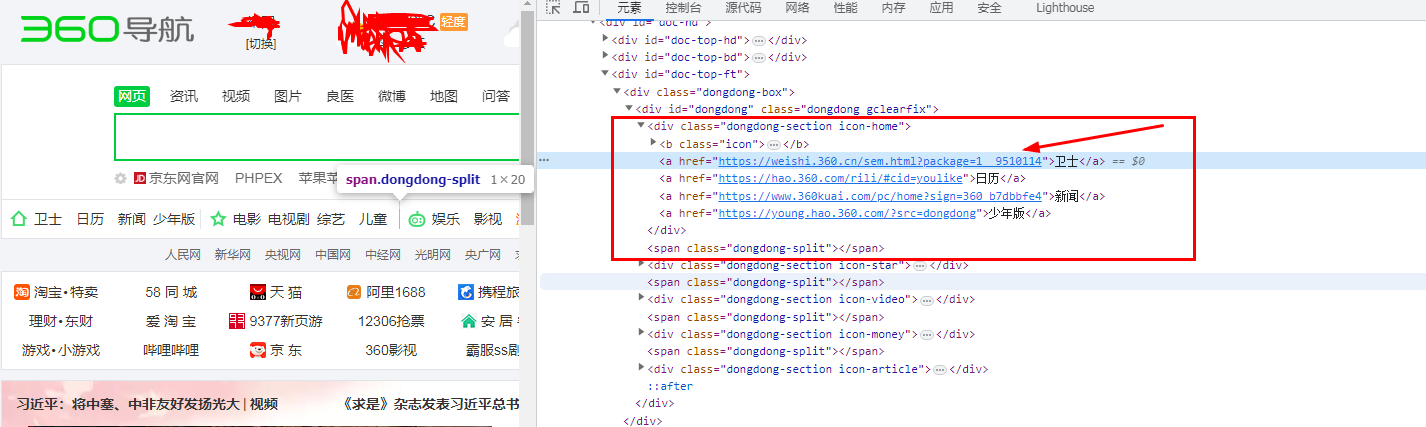1426x427 pixels.
Task: Select the ::after pseudo-element row
Action: pos(669,386)
